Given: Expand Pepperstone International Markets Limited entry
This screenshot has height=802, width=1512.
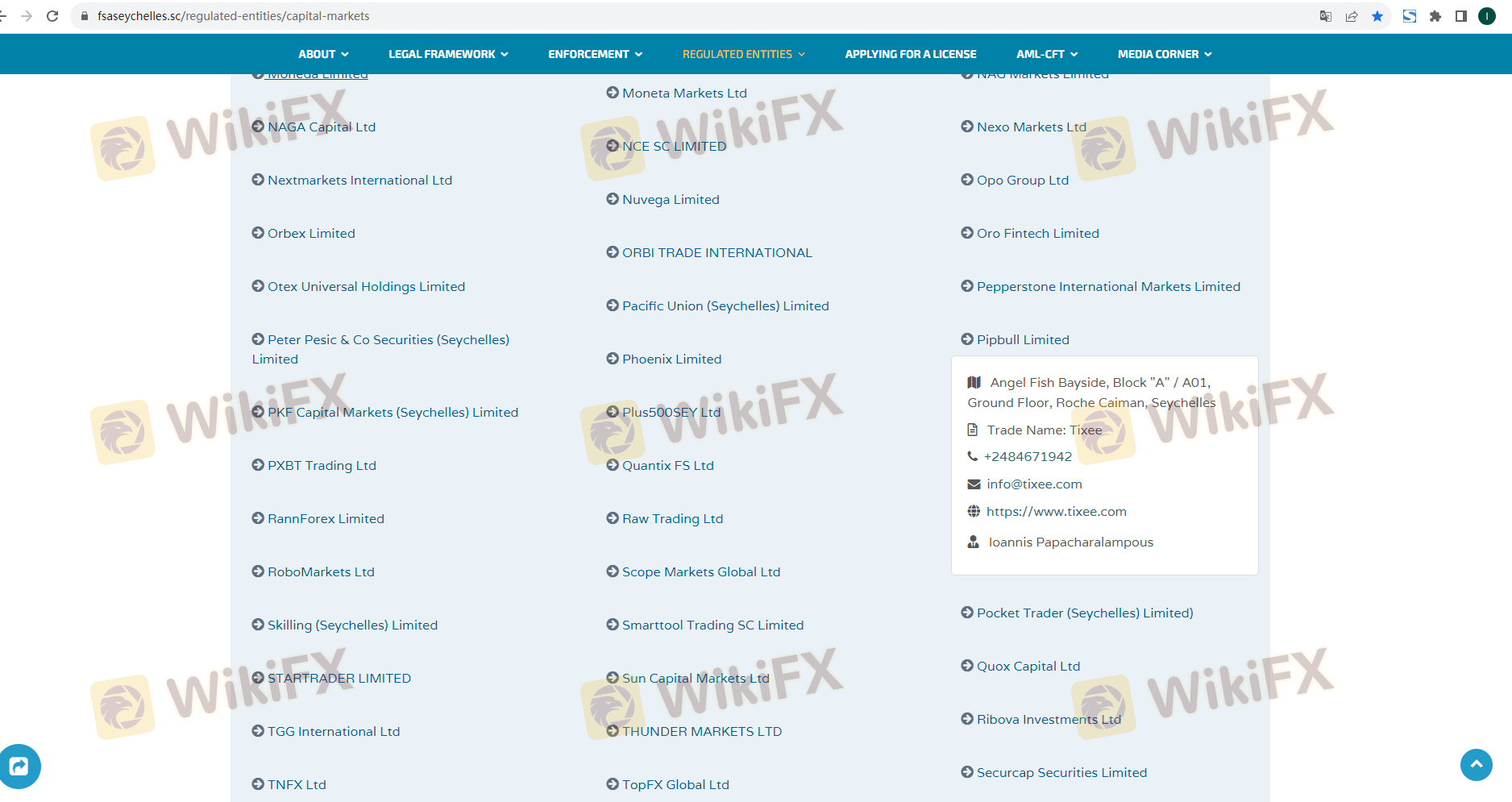Looking at the screenshot, I should point(1107,286).
